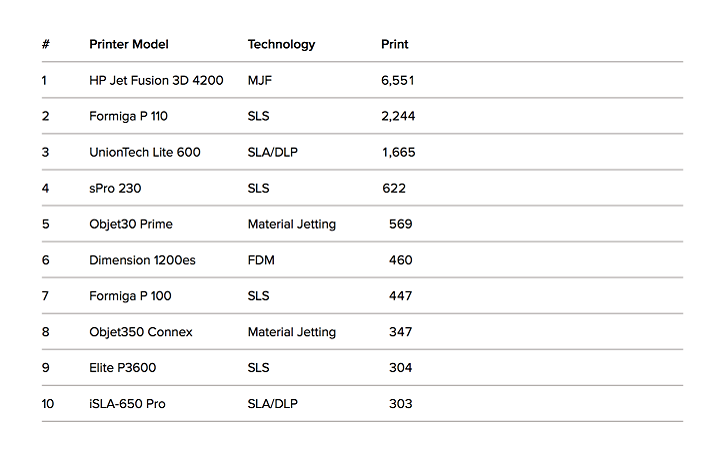Select Dimension 1200es in the table
The height and width of the screenshot is (460, 720).
(x=142, y=260)
